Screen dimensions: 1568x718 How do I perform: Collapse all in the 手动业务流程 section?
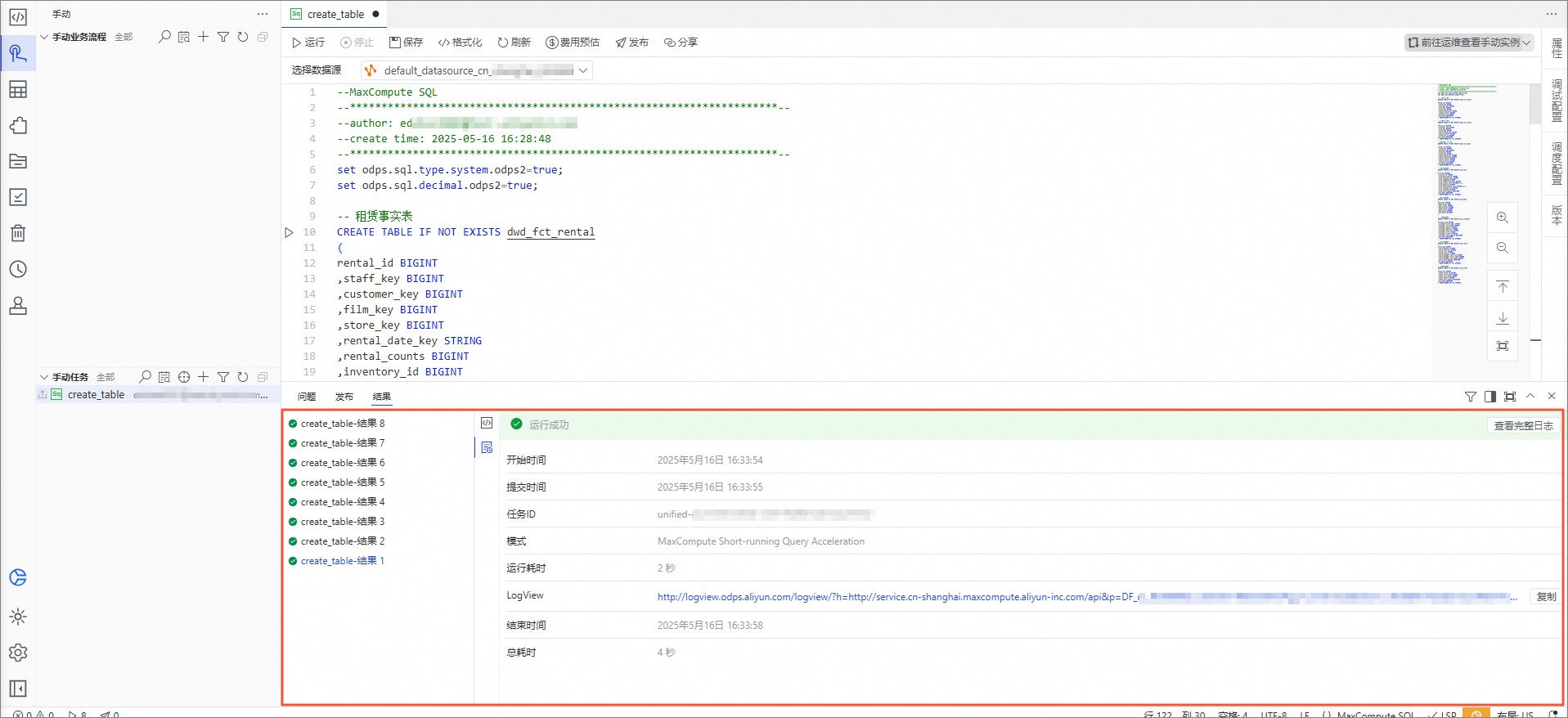[x=263, y=37]
